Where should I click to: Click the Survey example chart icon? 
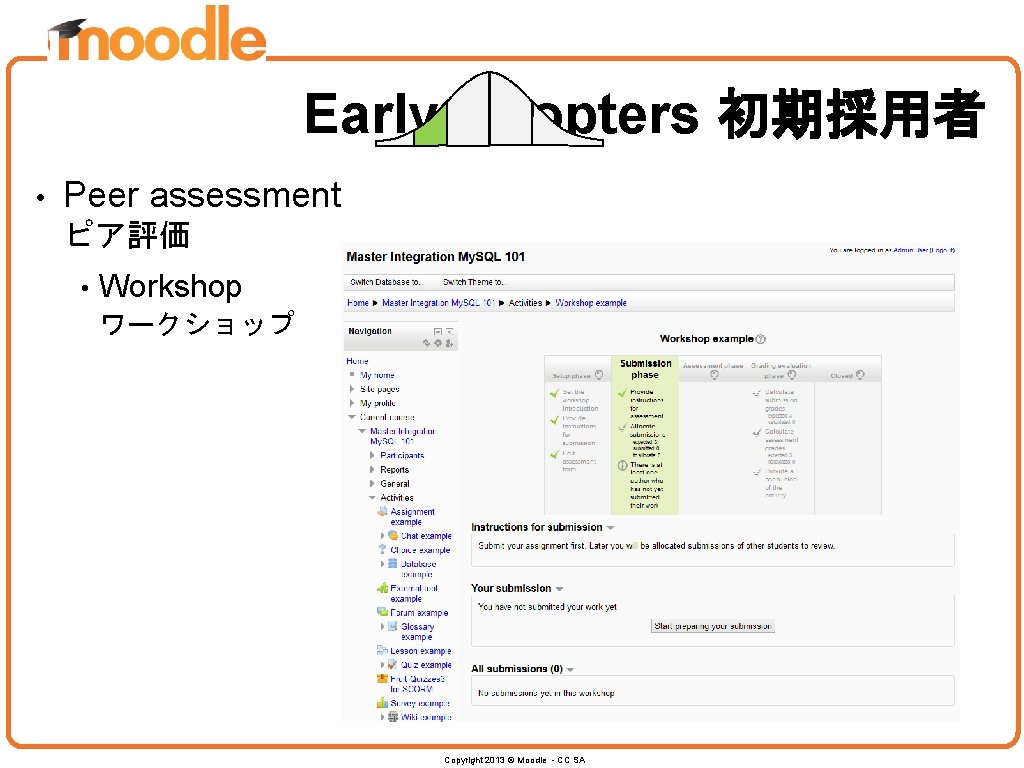(x=383, y=703)
